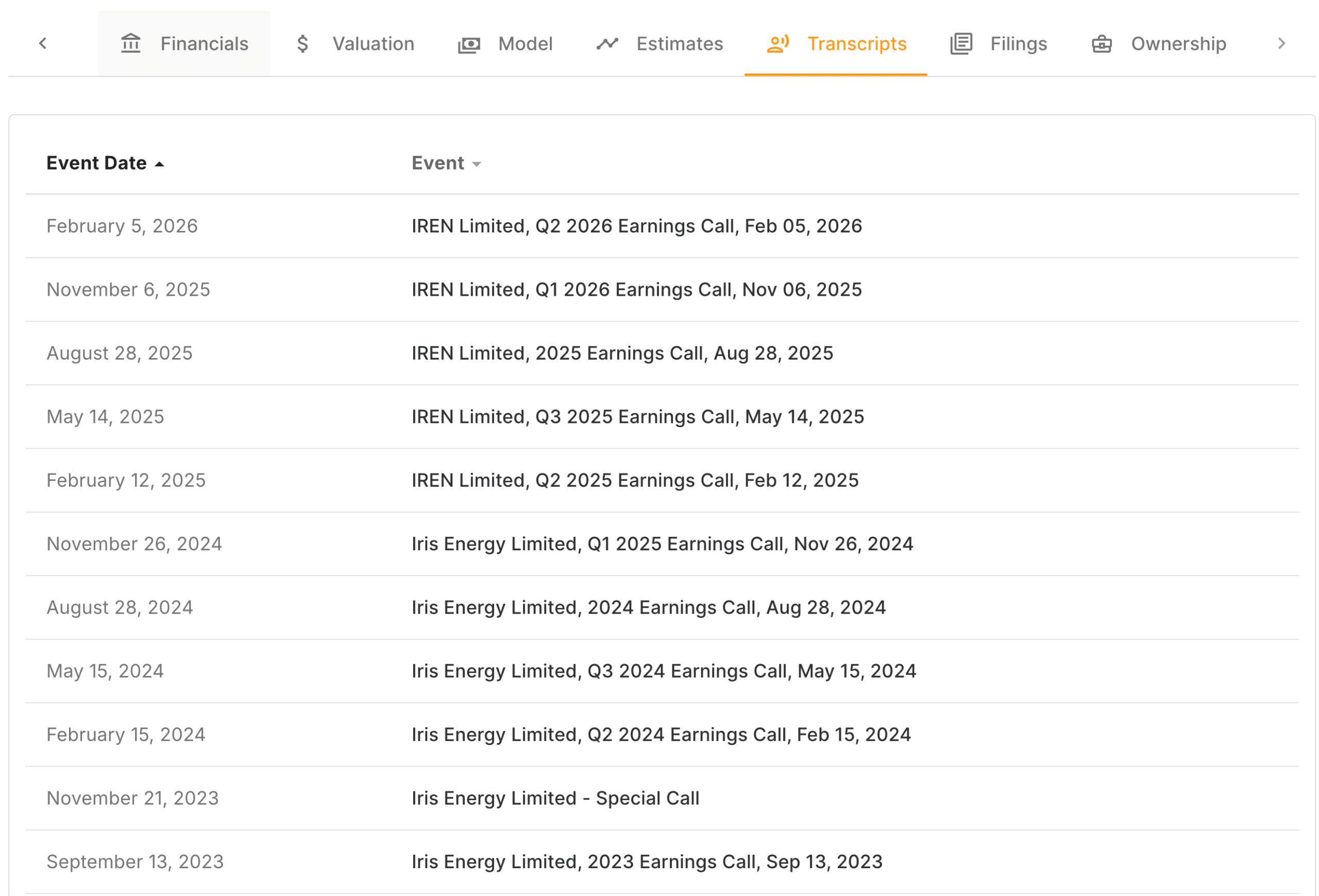Open Q1 2025 Earnings Call Nov 26, 2024
This screenshot has width=1319, height=896.
pyautogui.click(x=662, y=544)
